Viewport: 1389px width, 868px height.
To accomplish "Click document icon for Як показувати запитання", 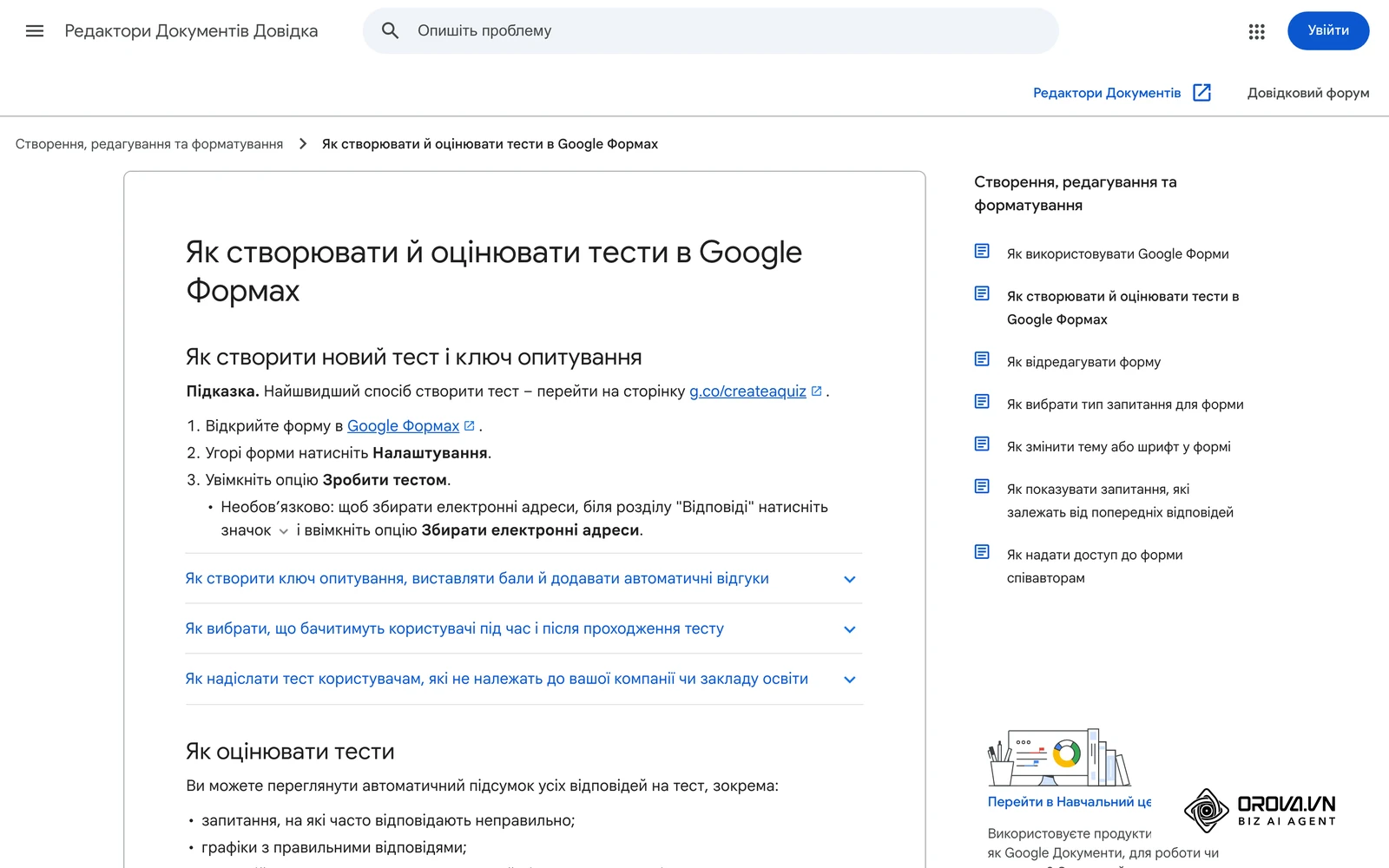I will coord(982,487).
